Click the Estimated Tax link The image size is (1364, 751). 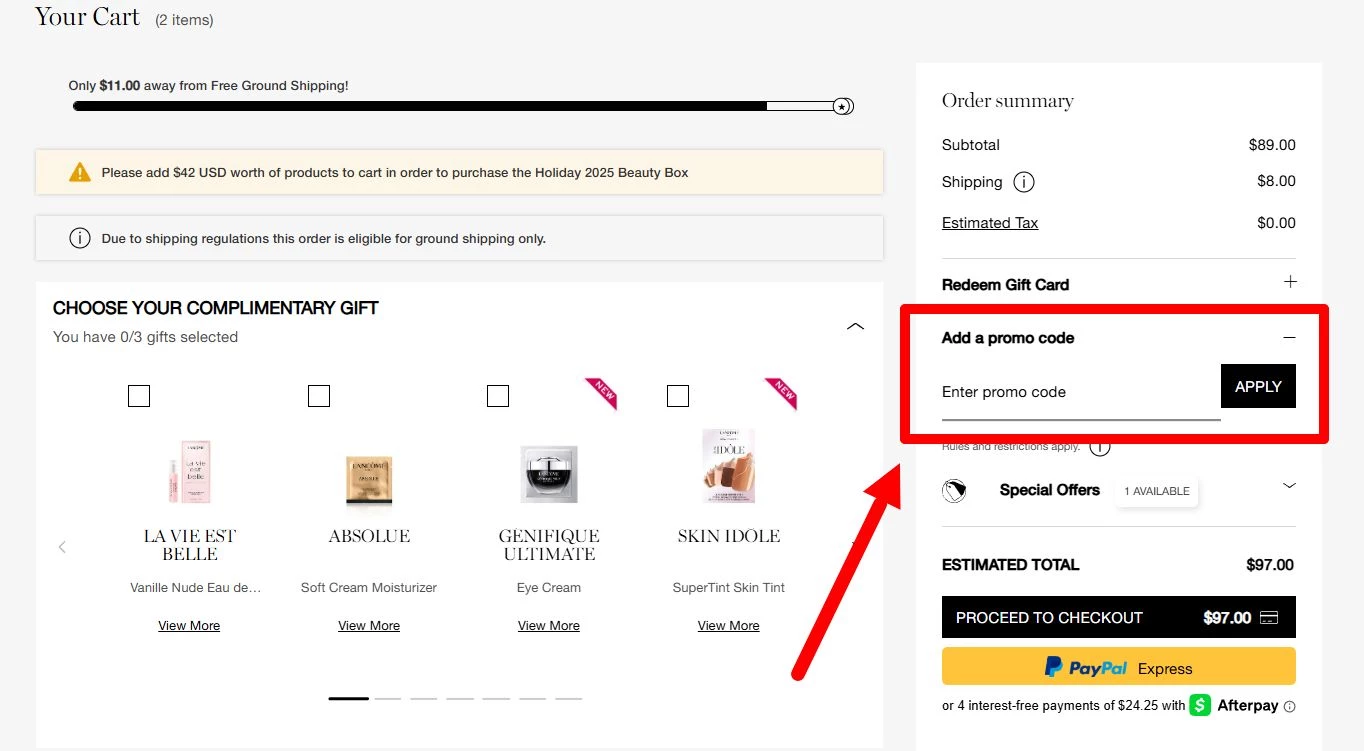pos(990,223)
